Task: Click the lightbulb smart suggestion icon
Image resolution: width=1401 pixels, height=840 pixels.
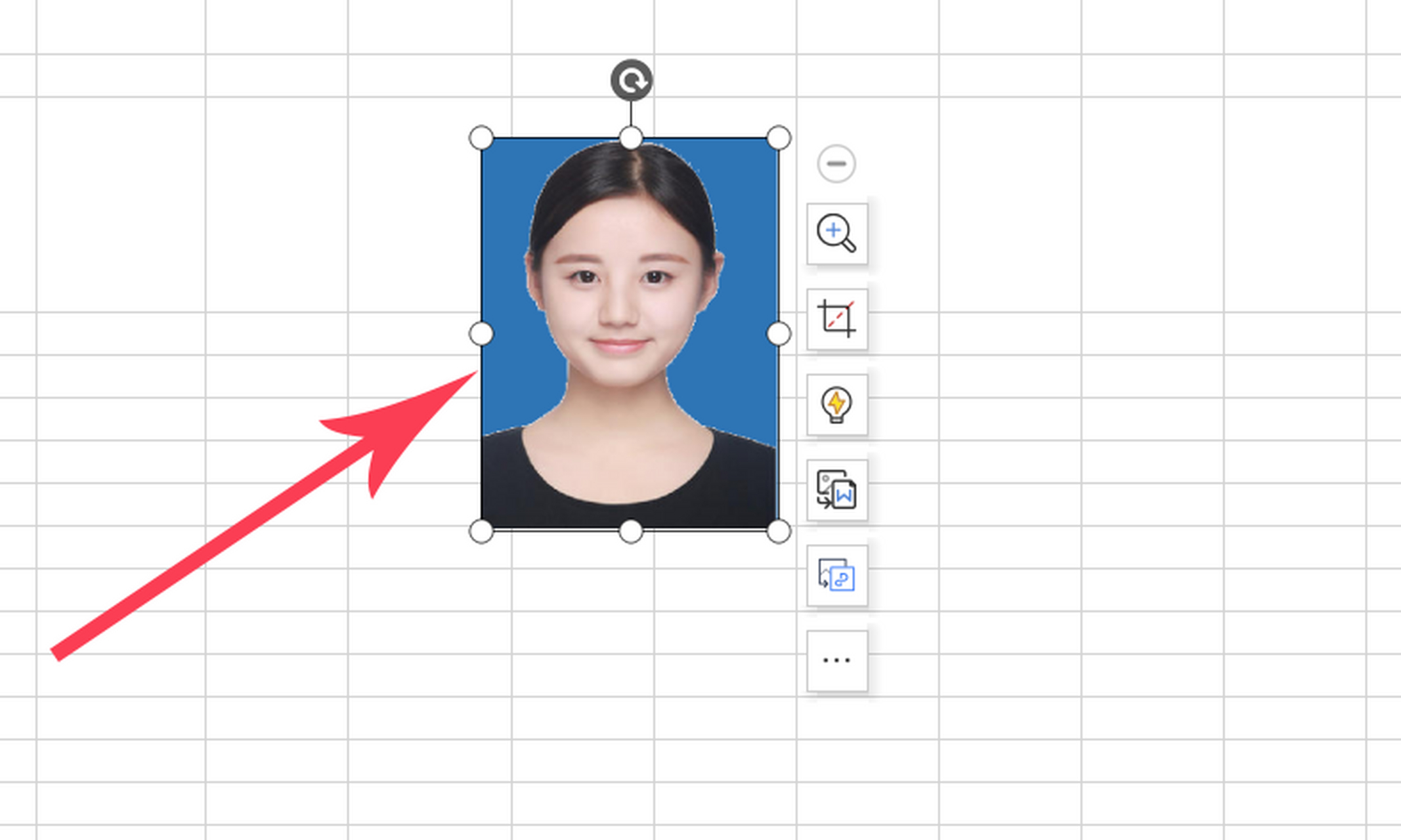Action: [836, 404]
